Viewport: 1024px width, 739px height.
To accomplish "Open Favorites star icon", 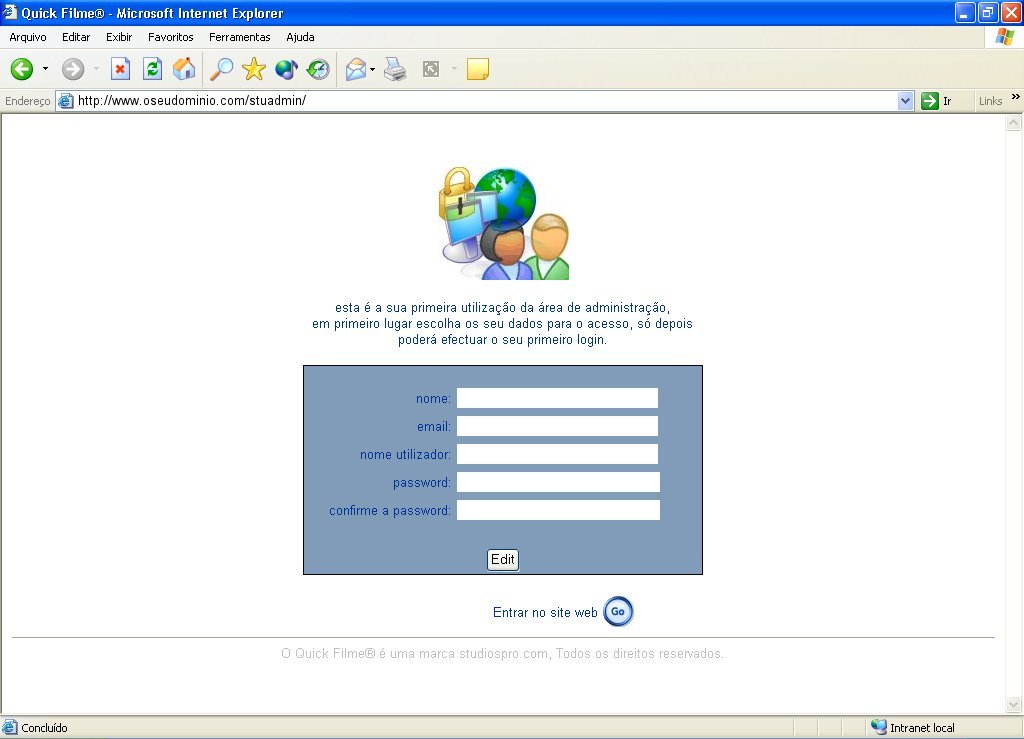I will 254,69.
